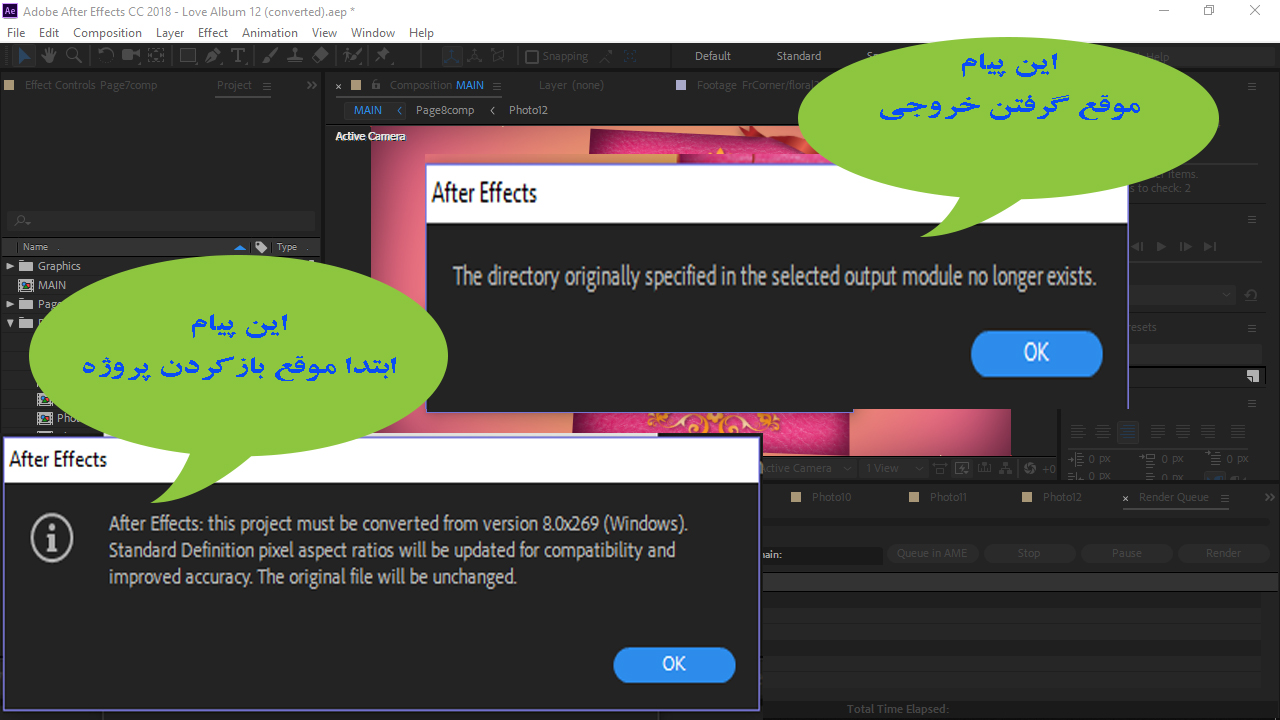Image resolution: width=1280 pixels, height=720 pixels.
Task: Expand the Graphics folder
Action: tap(10, 266)
